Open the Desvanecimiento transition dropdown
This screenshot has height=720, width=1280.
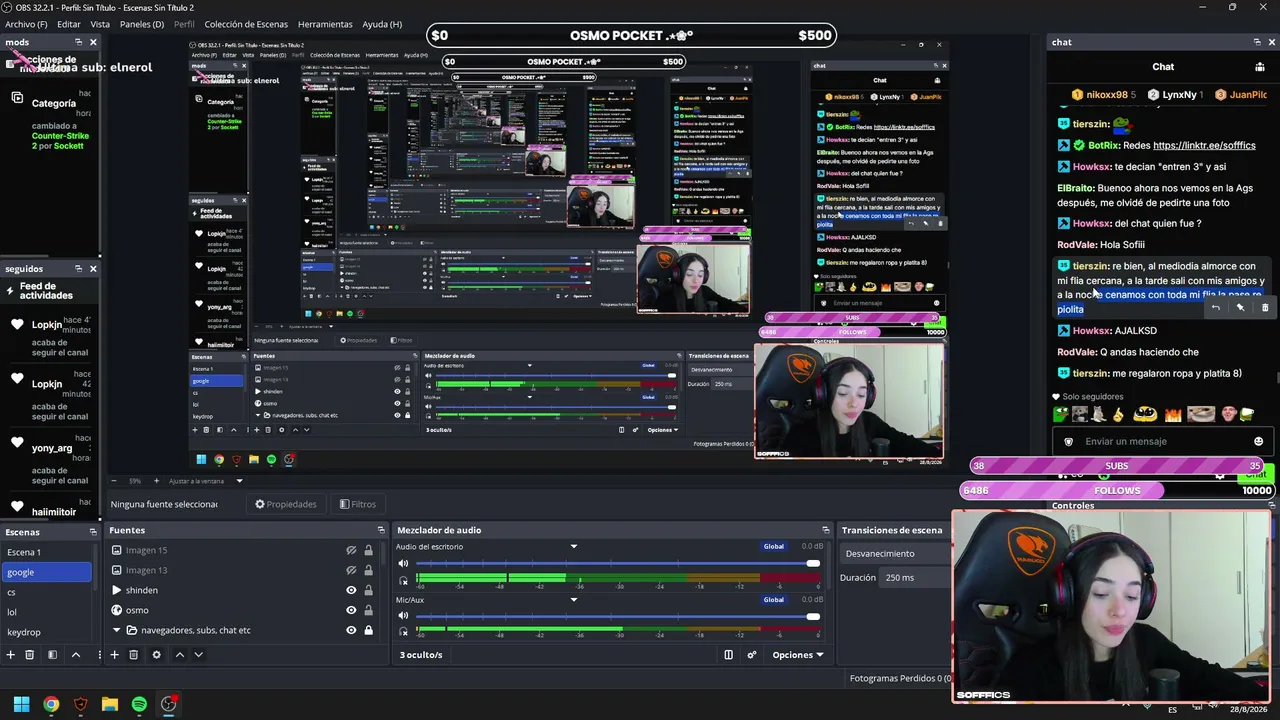[894, 553]
